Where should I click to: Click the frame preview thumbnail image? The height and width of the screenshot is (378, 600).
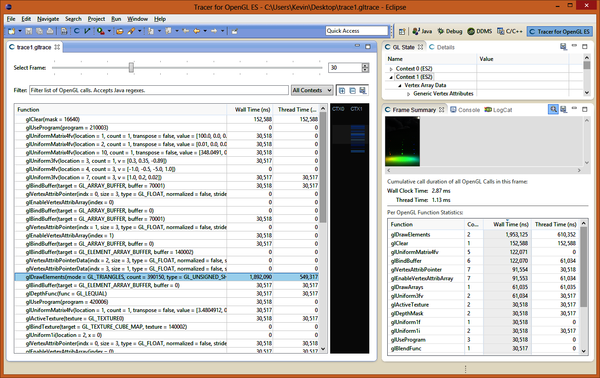pyautogui.click(x=403, y=141)
